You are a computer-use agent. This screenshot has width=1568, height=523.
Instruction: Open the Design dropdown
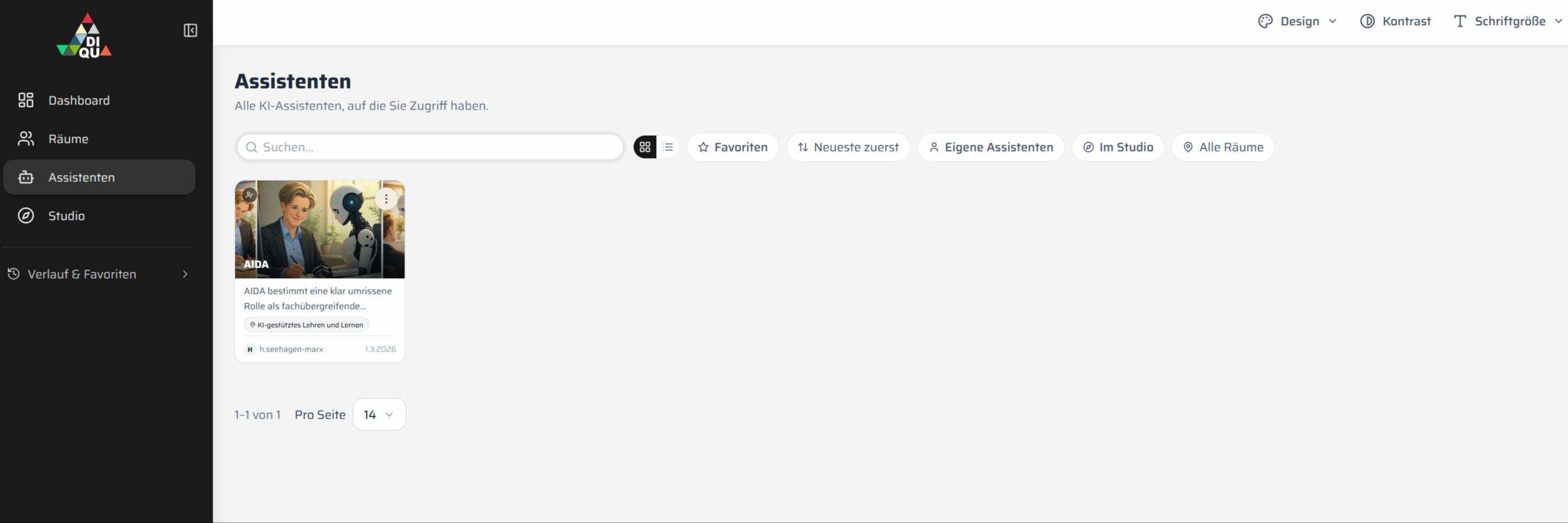pyautogui.click(x=1297, y=22)
